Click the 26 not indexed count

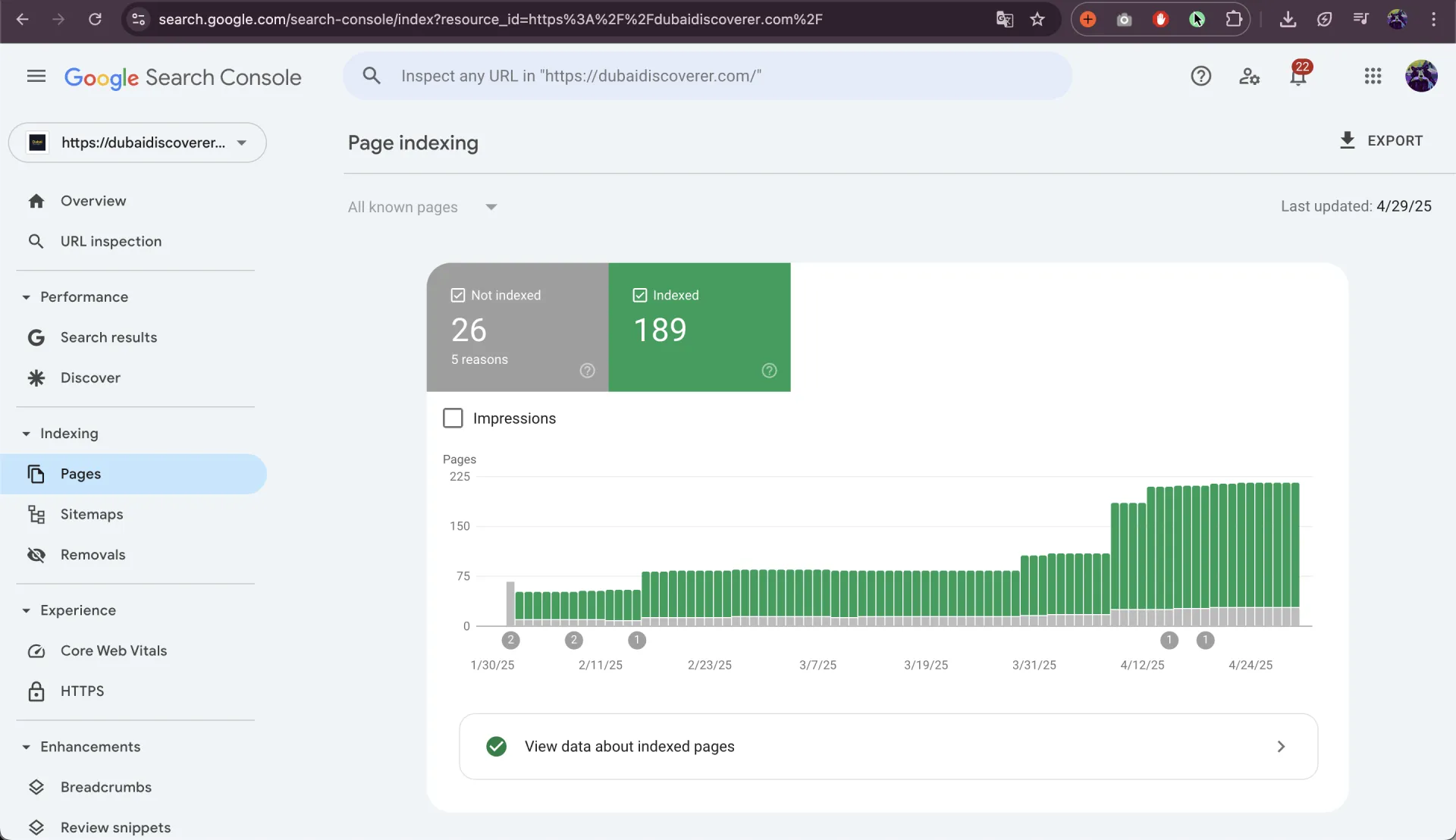point(469,330)
